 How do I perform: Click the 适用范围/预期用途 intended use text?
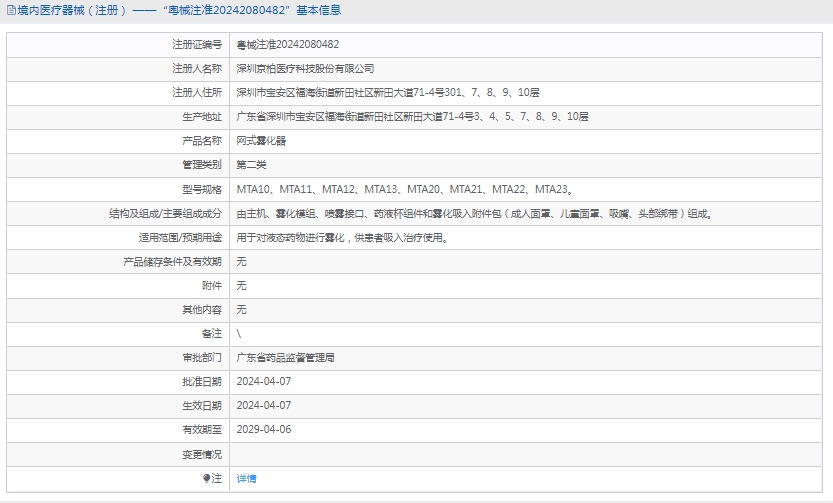point(341,237)
